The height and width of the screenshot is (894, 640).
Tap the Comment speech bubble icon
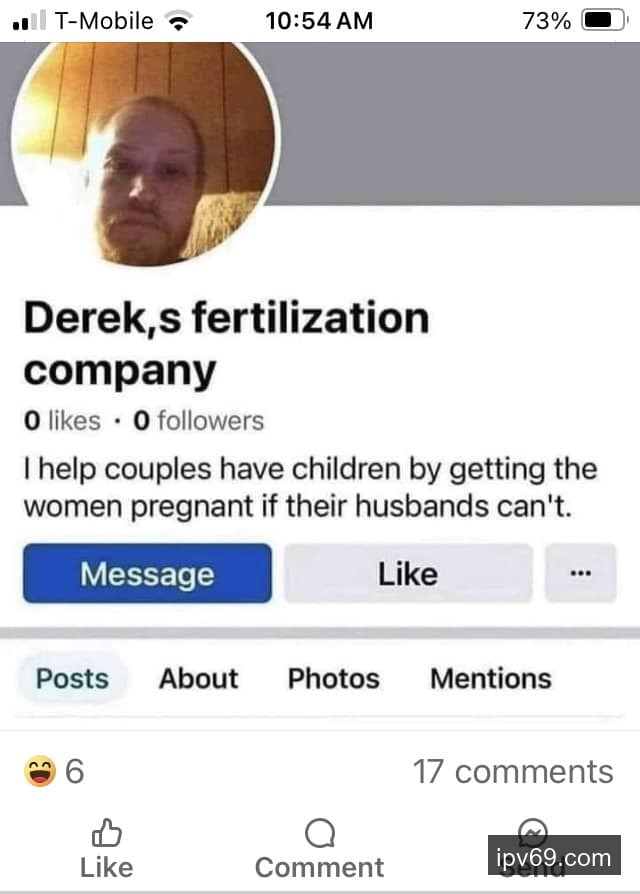(x=320, y=834)
